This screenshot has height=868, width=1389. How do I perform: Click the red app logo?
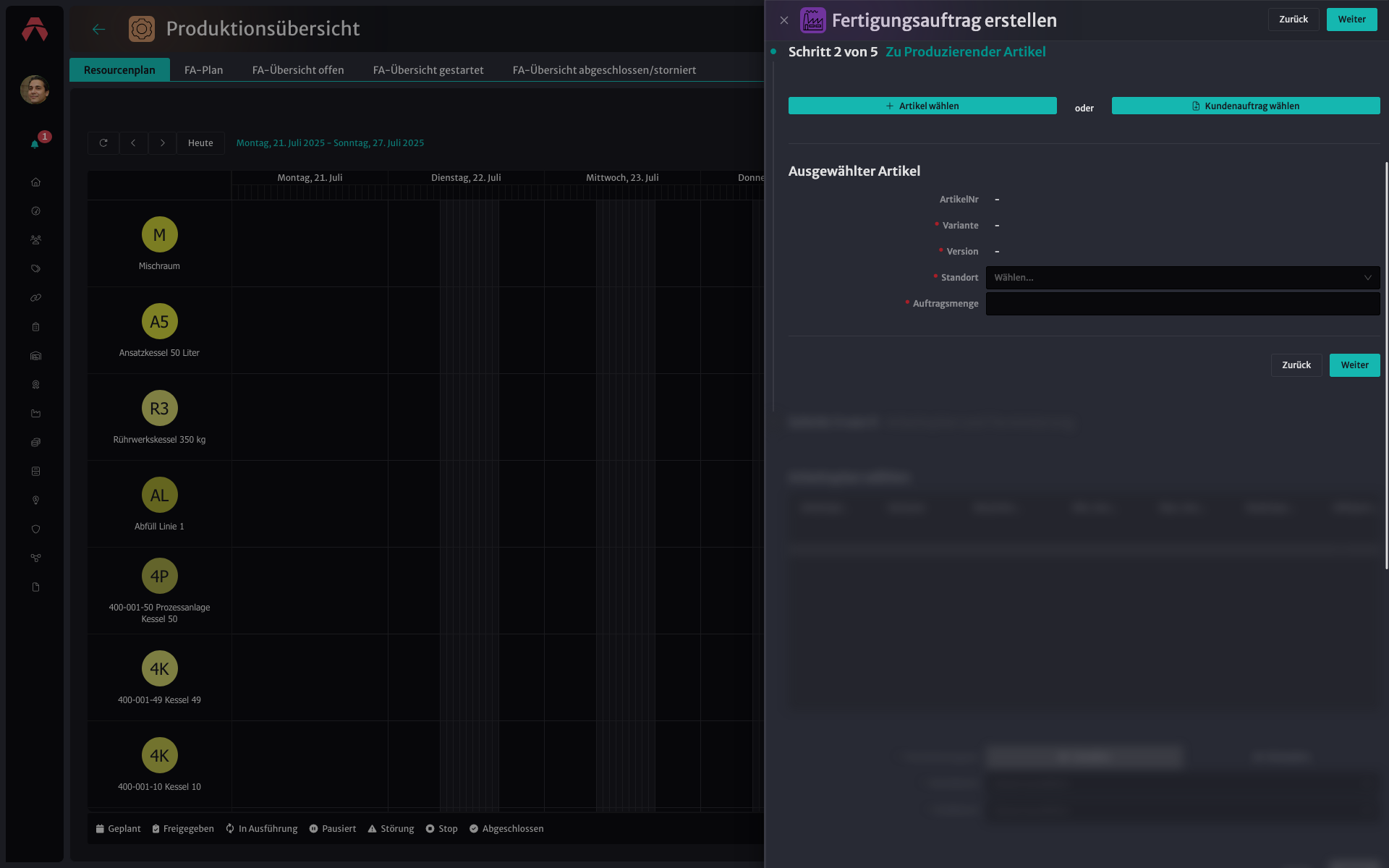click(35, 30)
